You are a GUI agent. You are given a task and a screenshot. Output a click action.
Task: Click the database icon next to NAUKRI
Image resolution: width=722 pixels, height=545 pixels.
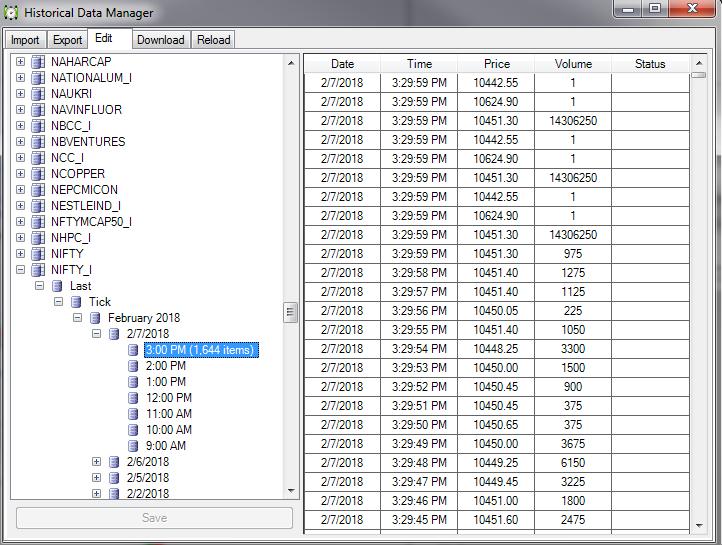click(x=39, y=94)
